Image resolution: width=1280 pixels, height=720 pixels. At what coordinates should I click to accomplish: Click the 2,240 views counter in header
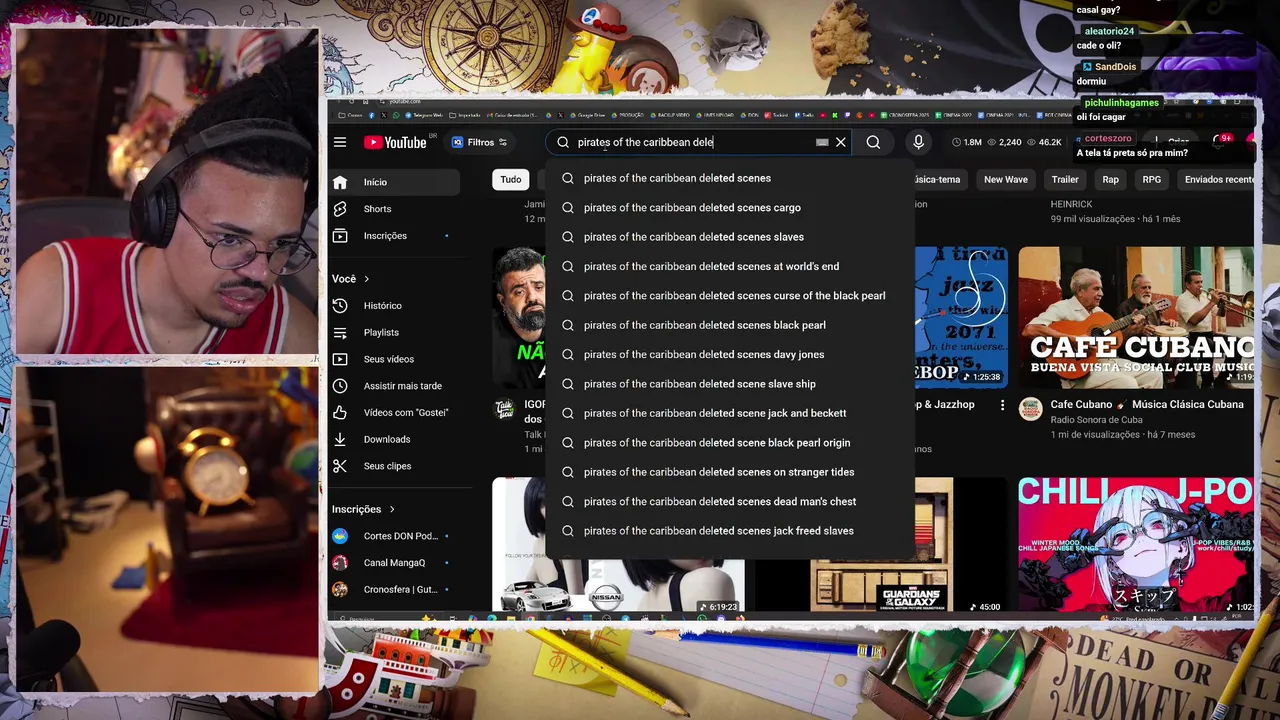[x=1005, y=142]
